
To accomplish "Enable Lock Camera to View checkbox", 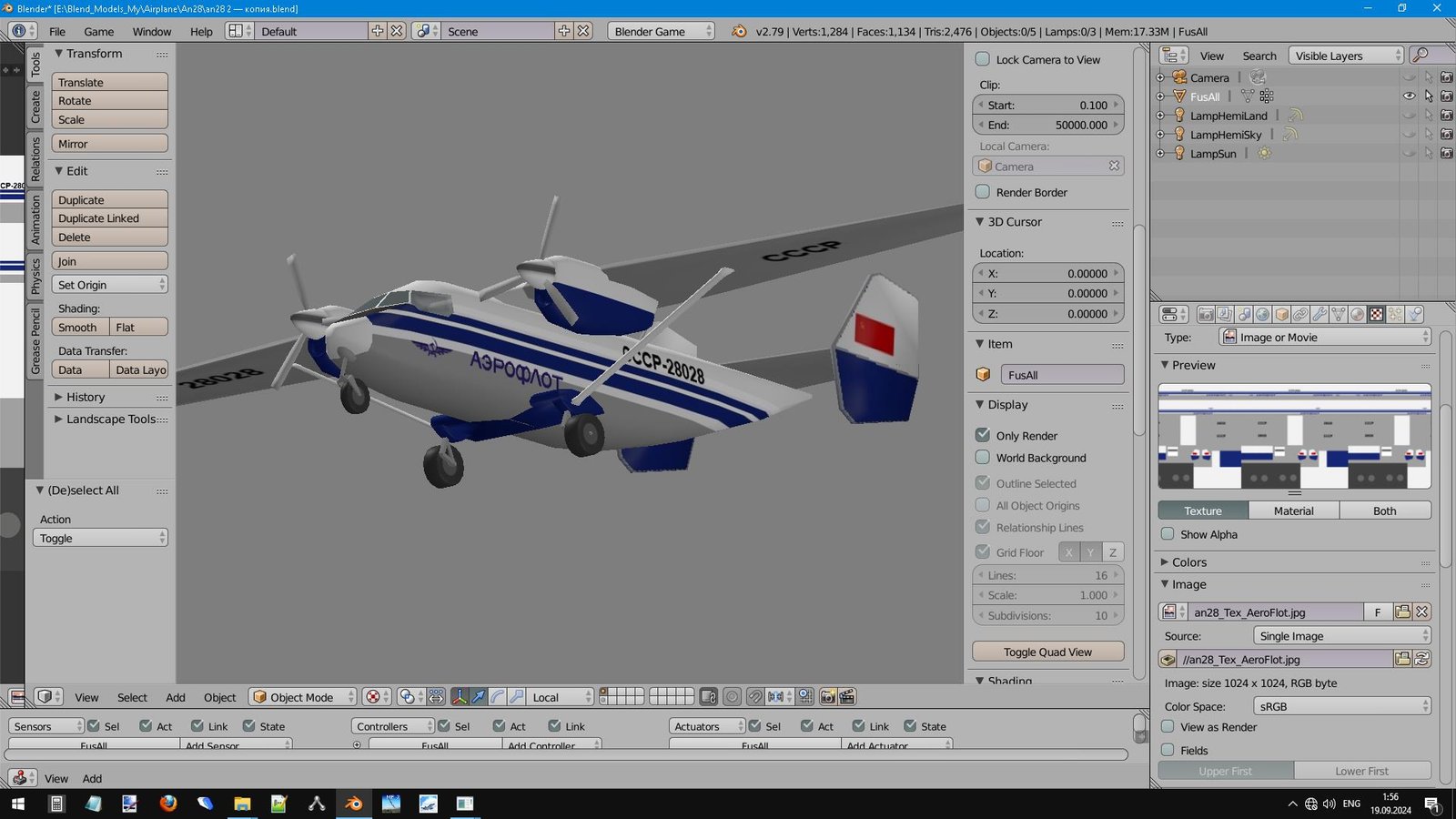I will [x=983, y=59].
